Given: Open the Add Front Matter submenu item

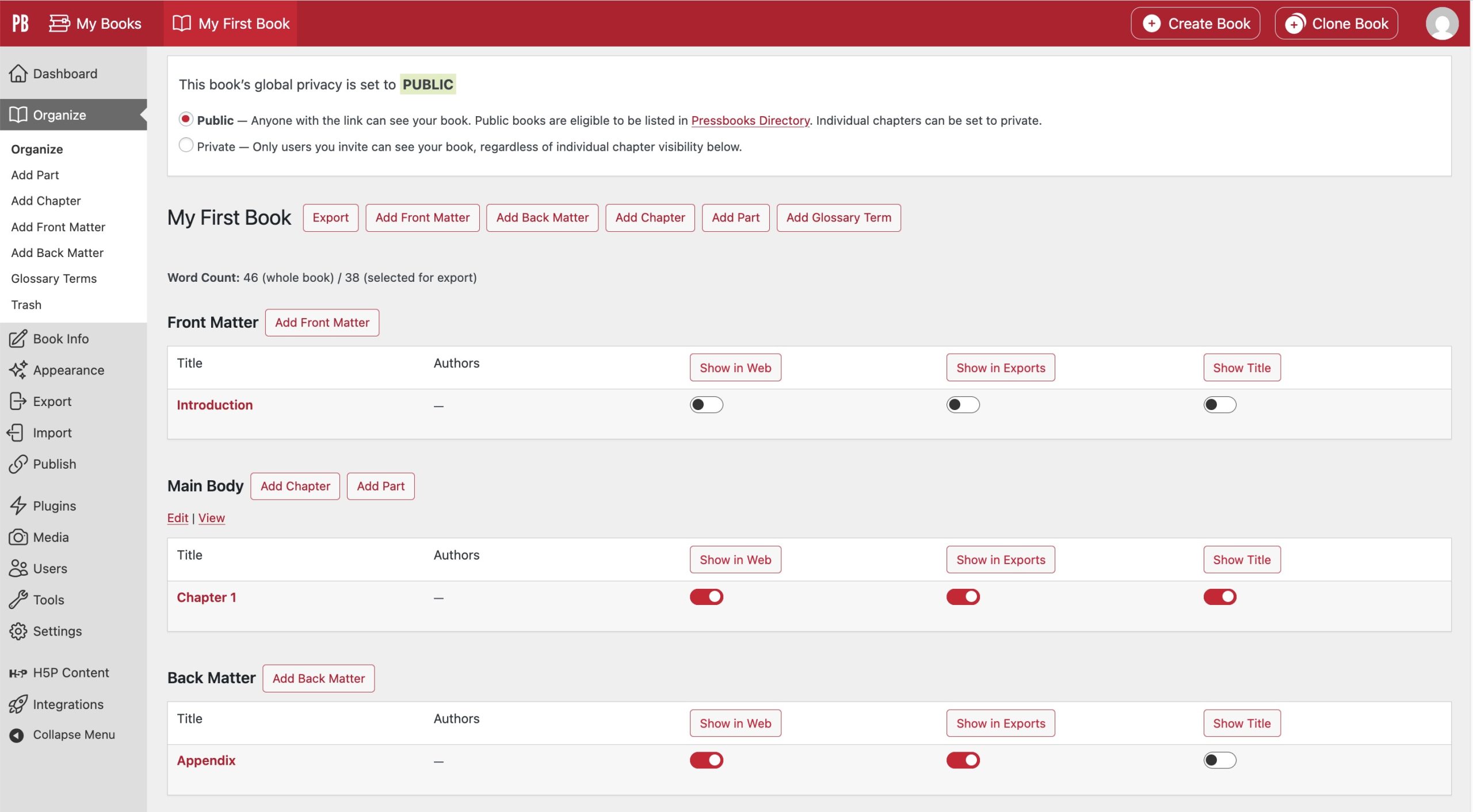Looking at the screenshot, I should 58,227.
